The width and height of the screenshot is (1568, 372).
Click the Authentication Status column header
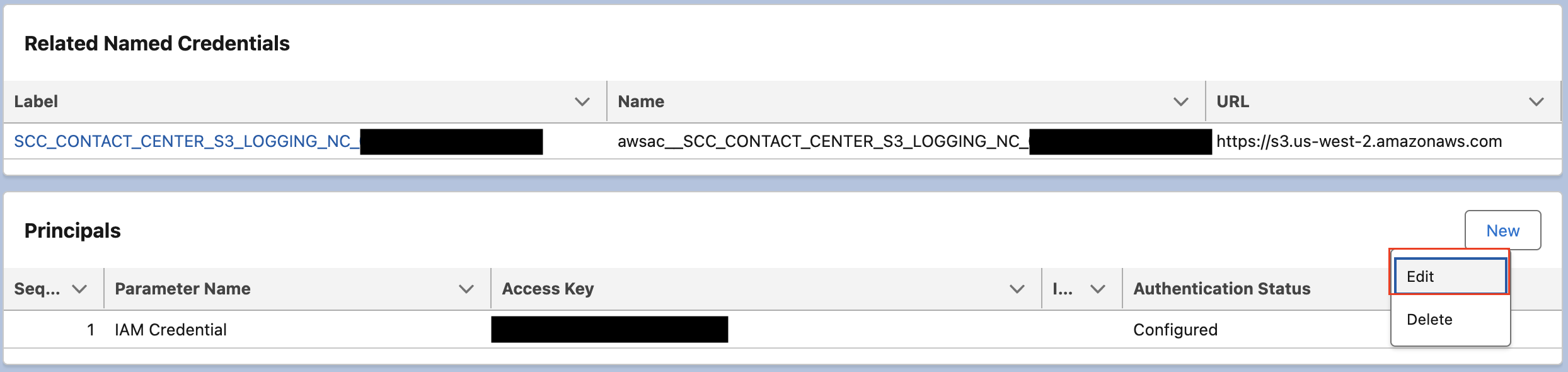[x=1221, y=289]
